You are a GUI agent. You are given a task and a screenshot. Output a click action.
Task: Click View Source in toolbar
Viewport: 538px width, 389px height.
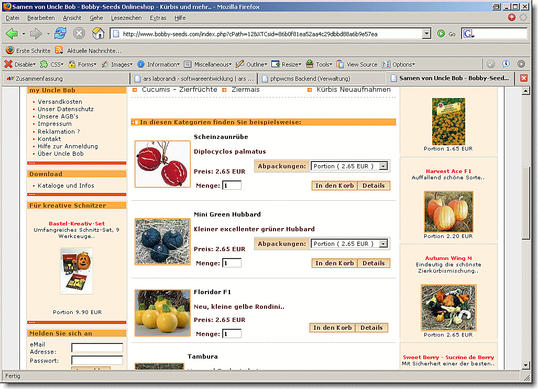coord(357,64)
